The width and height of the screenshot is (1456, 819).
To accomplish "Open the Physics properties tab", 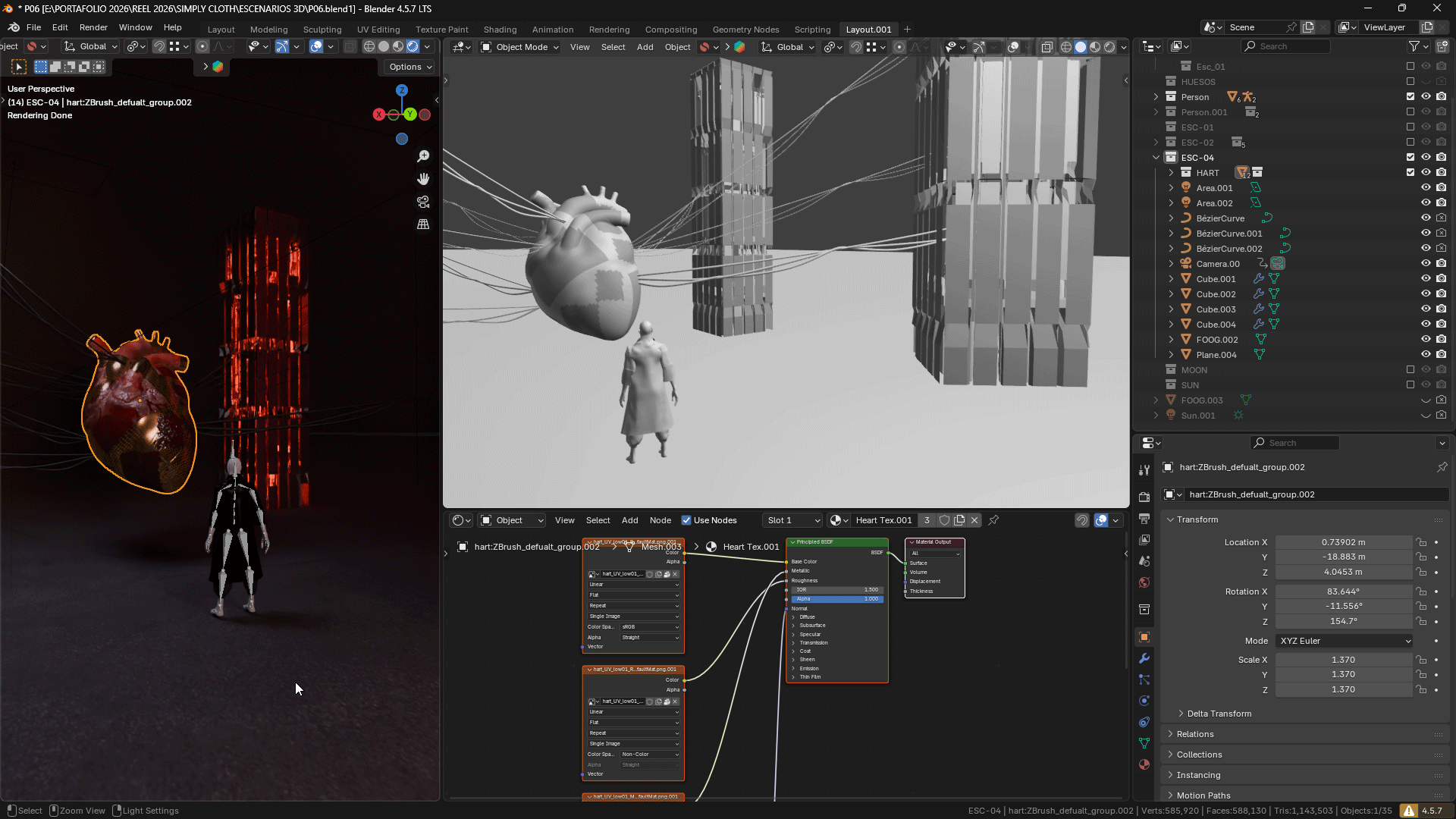I will tap(1144, 701).
